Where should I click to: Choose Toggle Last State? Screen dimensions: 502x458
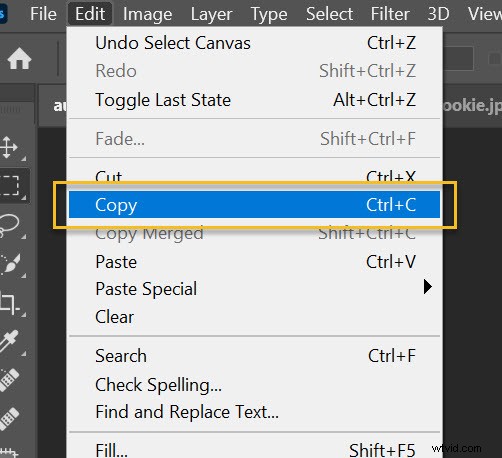(x=255, y=100)
